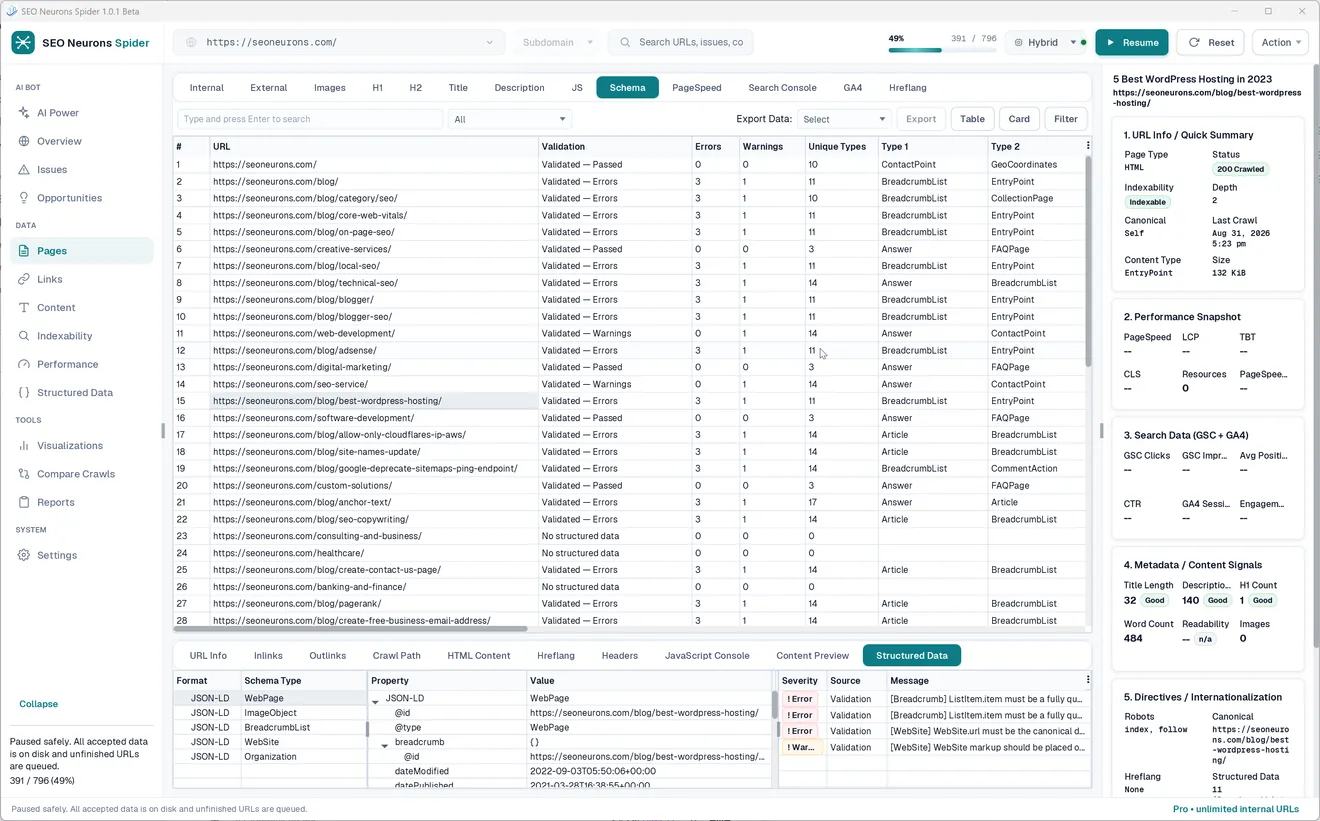Select the row for https://seoneurons.com/blog/pagerank/
Image resolution: width=1320 pixels, height=821 pixels.
(629, 604)
